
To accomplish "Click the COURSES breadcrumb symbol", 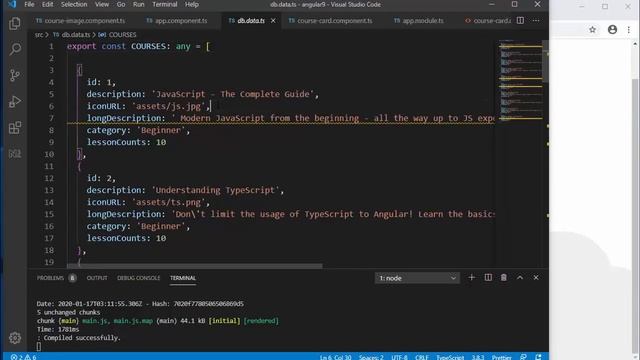I will [122, 35].
